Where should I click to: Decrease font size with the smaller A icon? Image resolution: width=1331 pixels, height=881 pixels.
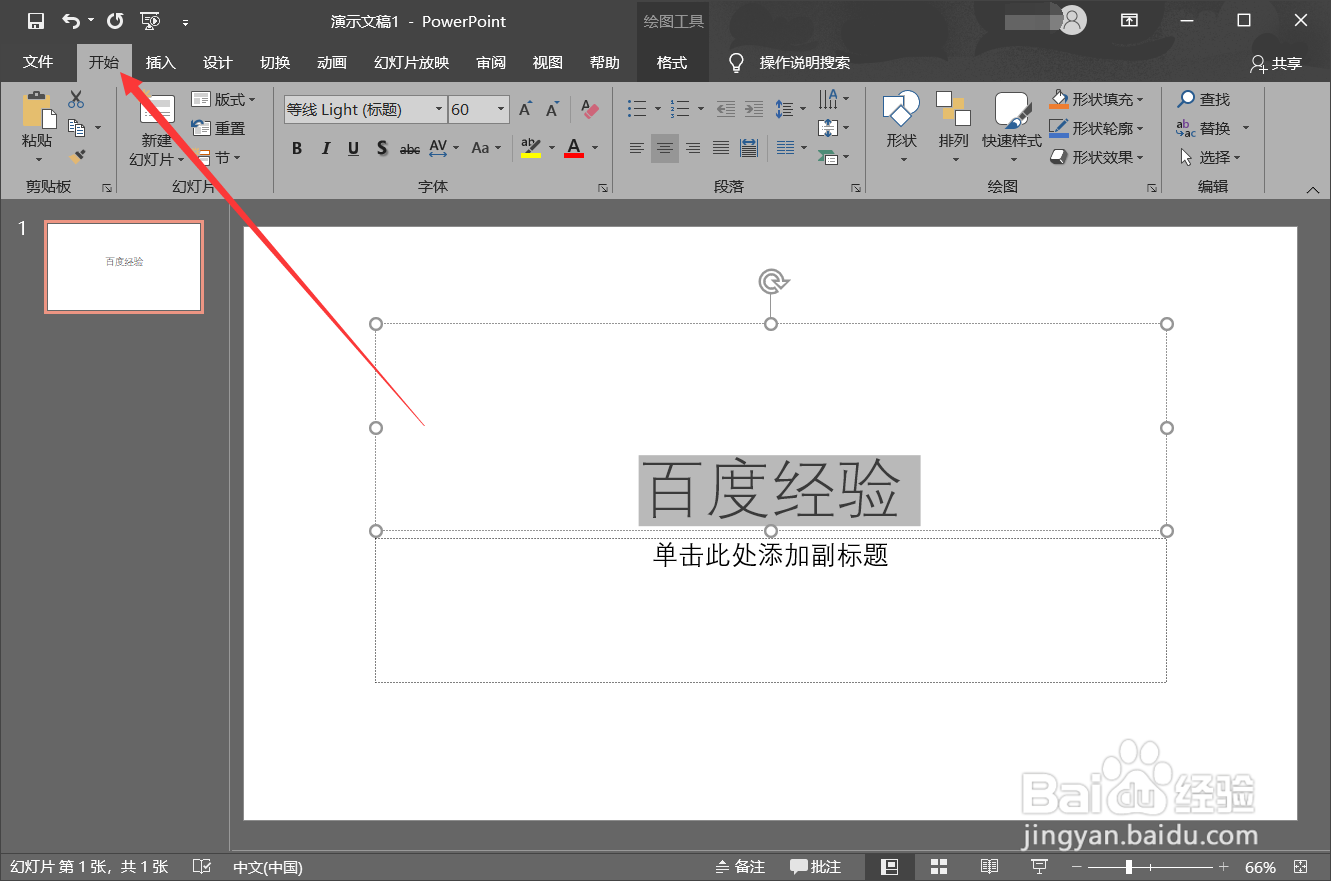552,110
